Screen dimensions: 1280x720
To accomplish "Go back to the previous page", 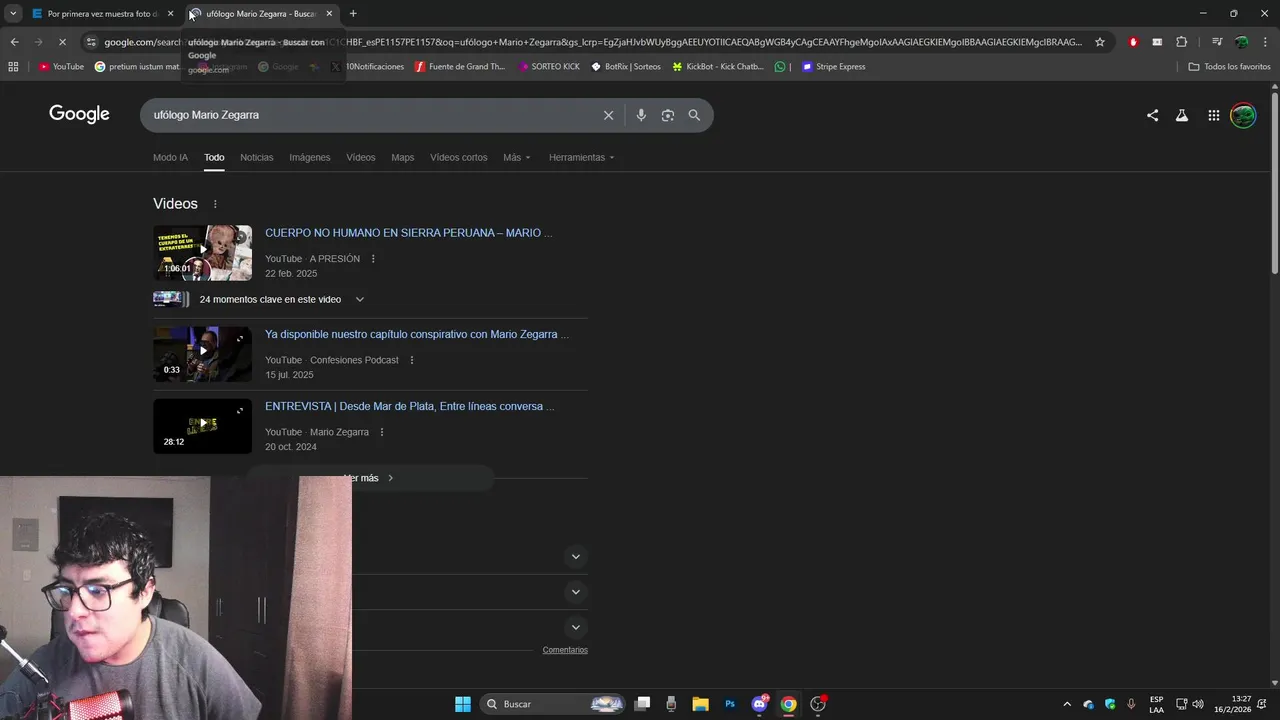I will 14,42.
